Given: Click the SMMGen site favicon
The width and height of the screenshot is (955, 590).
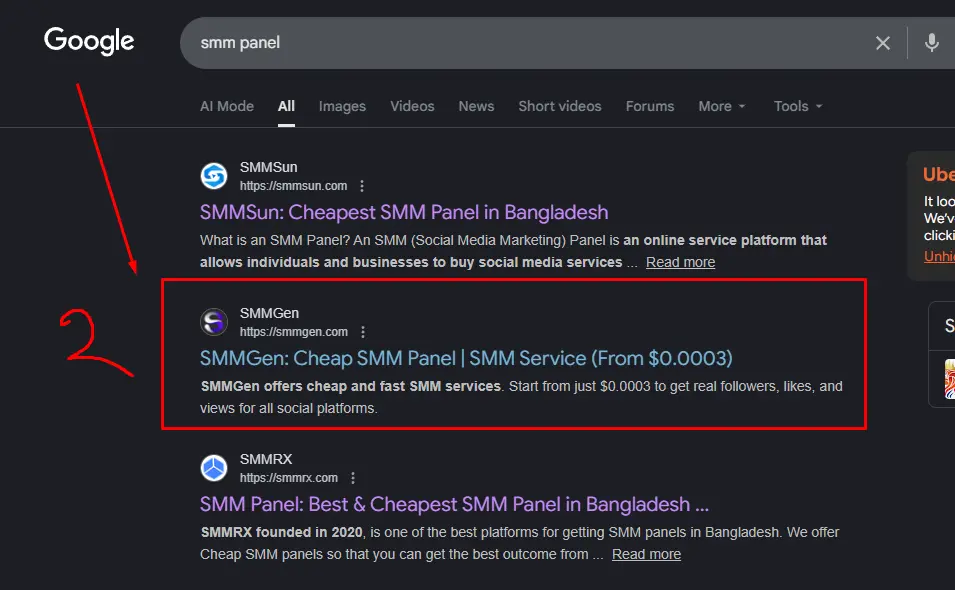Looking at the screenshot, I should pos(214,322).
